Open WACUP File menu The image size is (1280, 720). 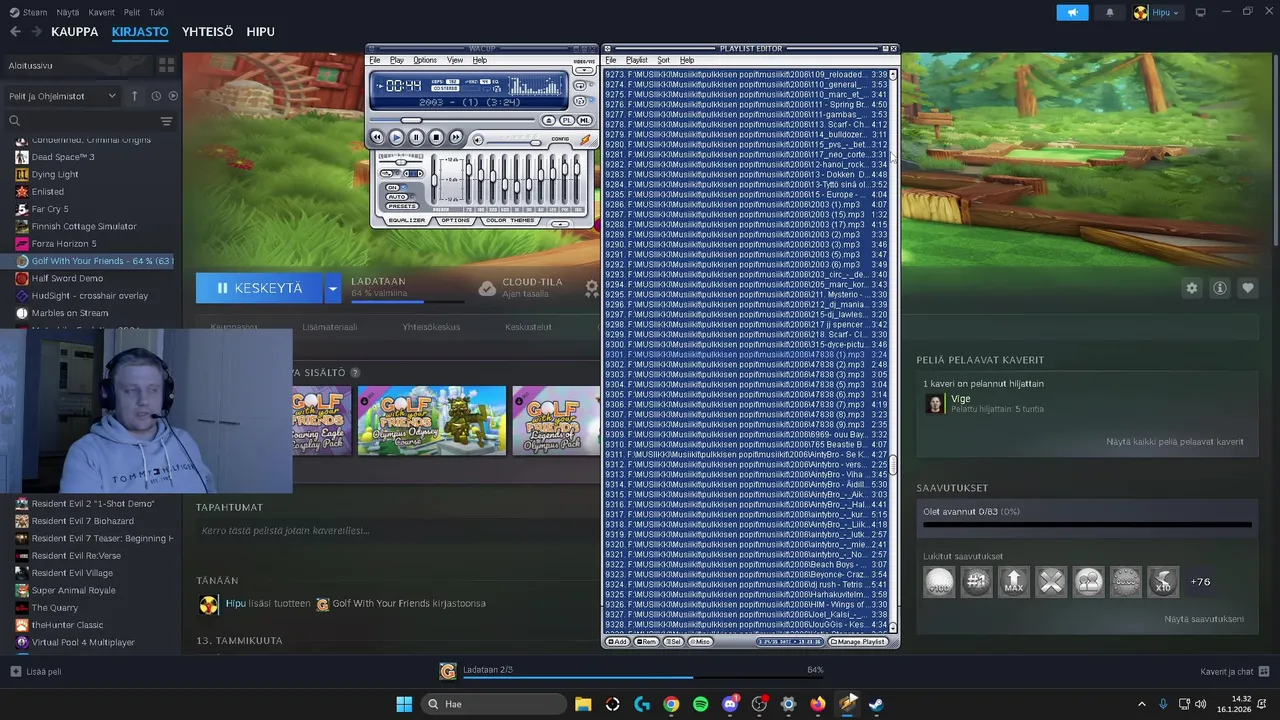coord(374,60)
